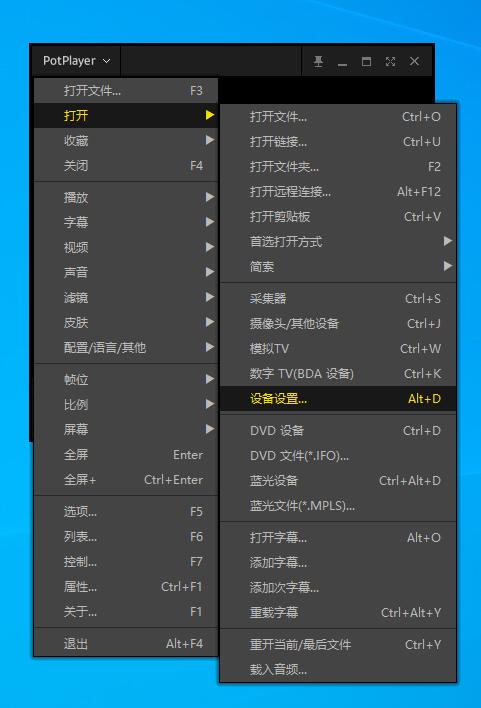
Task: Expand the 首选打开方式 submenu
Action: tap(338, 241)
